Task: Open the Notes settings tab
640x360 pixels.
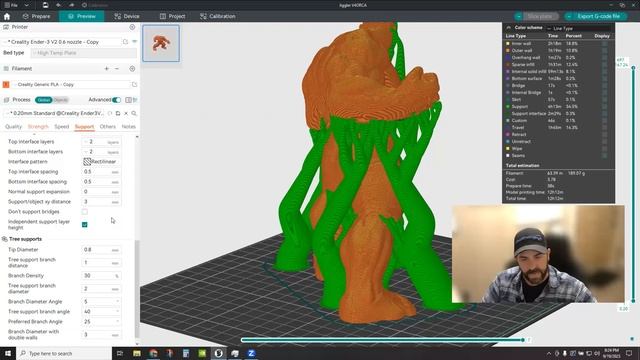Action: point(129,127)
